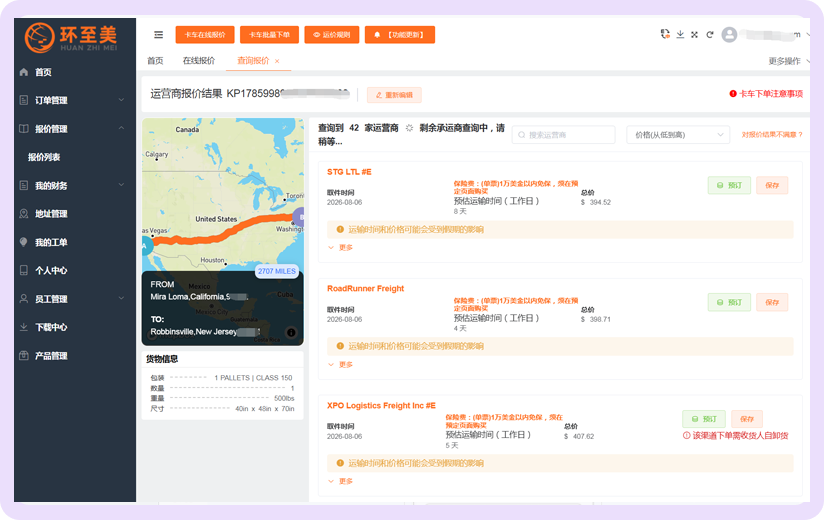This screenshot has height=520, width=824.
Task: Select the 查询报价 tab
Action: [x=253, y=60]
